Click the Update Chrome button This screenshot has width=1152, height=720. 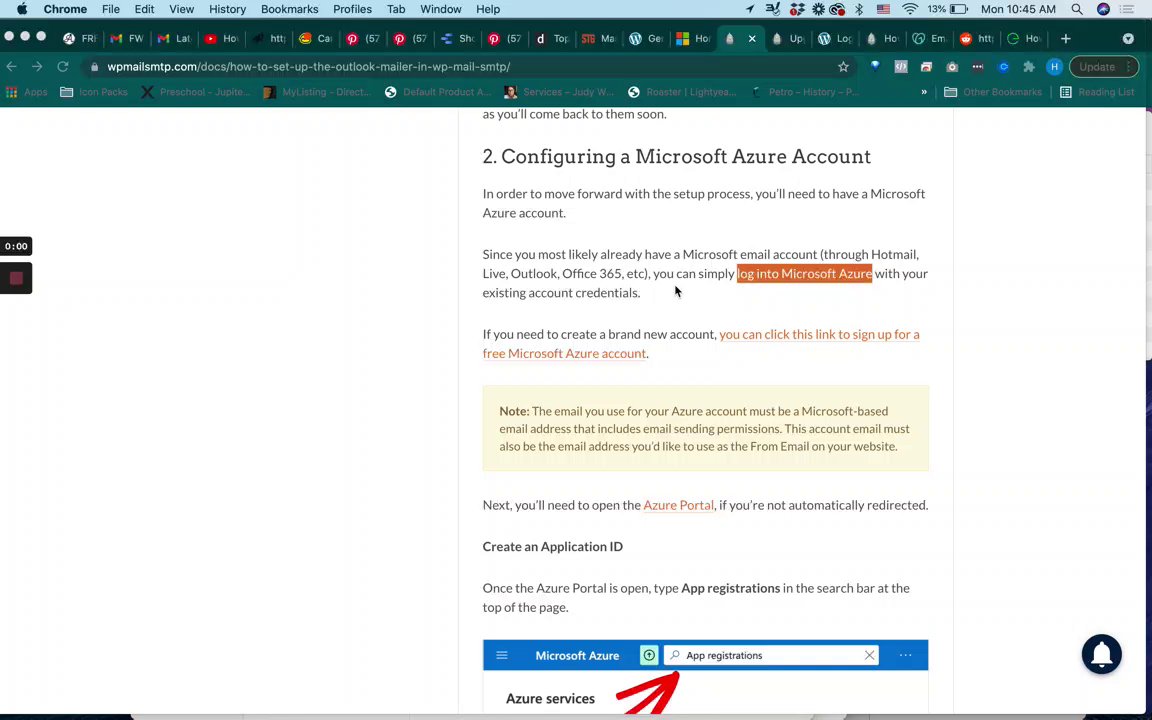click(x=1104, y=67)
